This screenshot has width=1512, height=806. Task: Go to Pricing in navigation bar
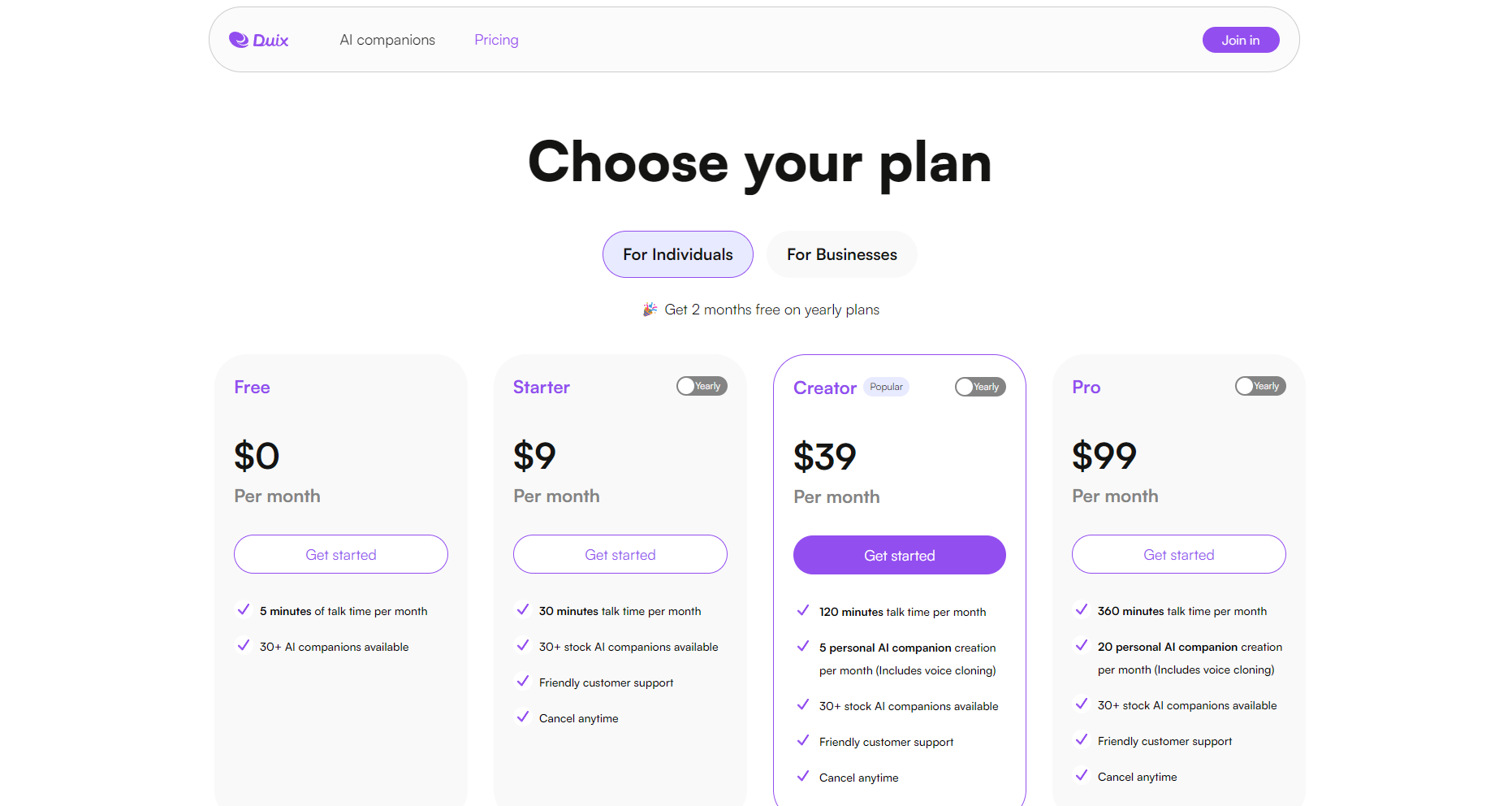tap(496, 40)
